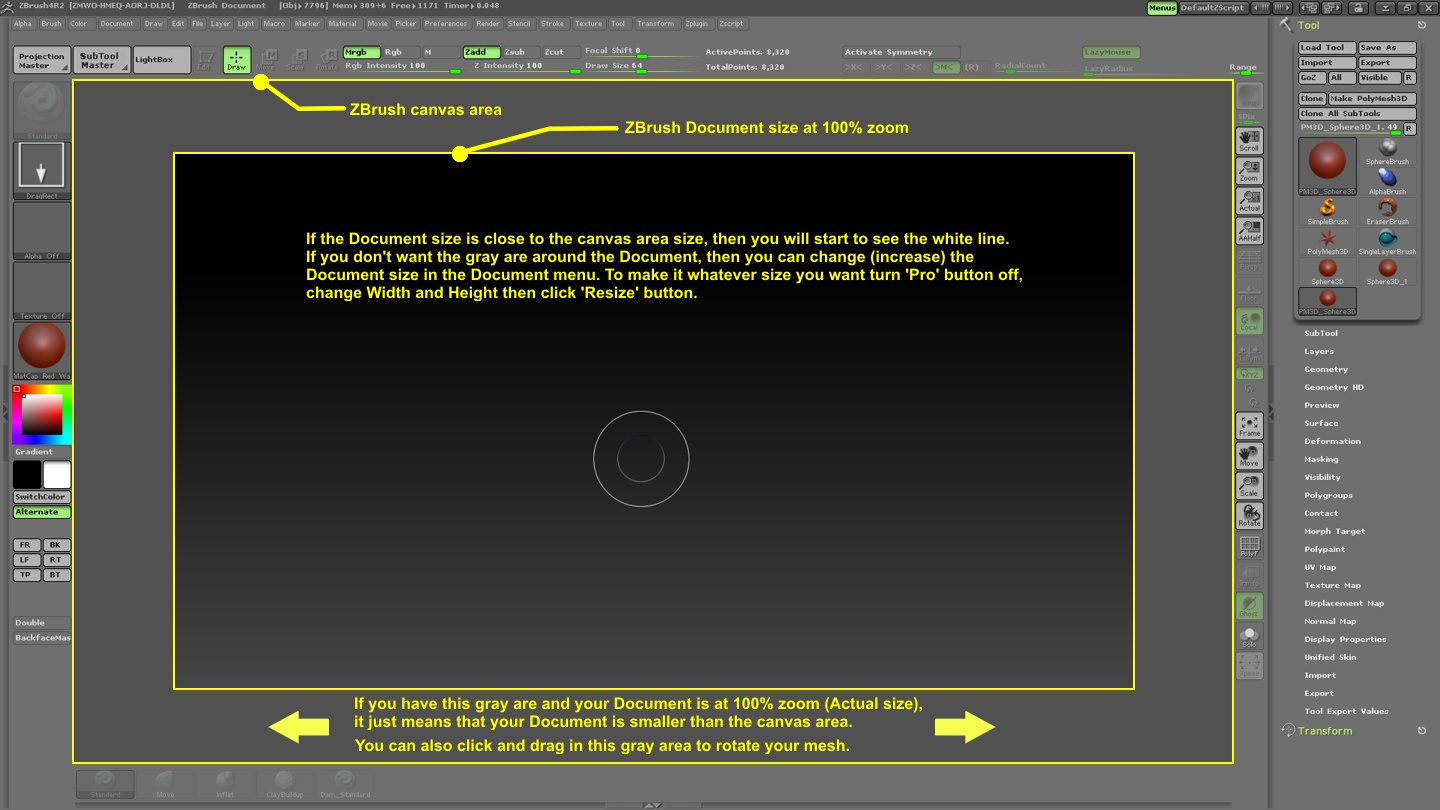The width and height of the screenshot is (1440, 810).
Task: Open the Document menu
Action: (x=117, y=23)
